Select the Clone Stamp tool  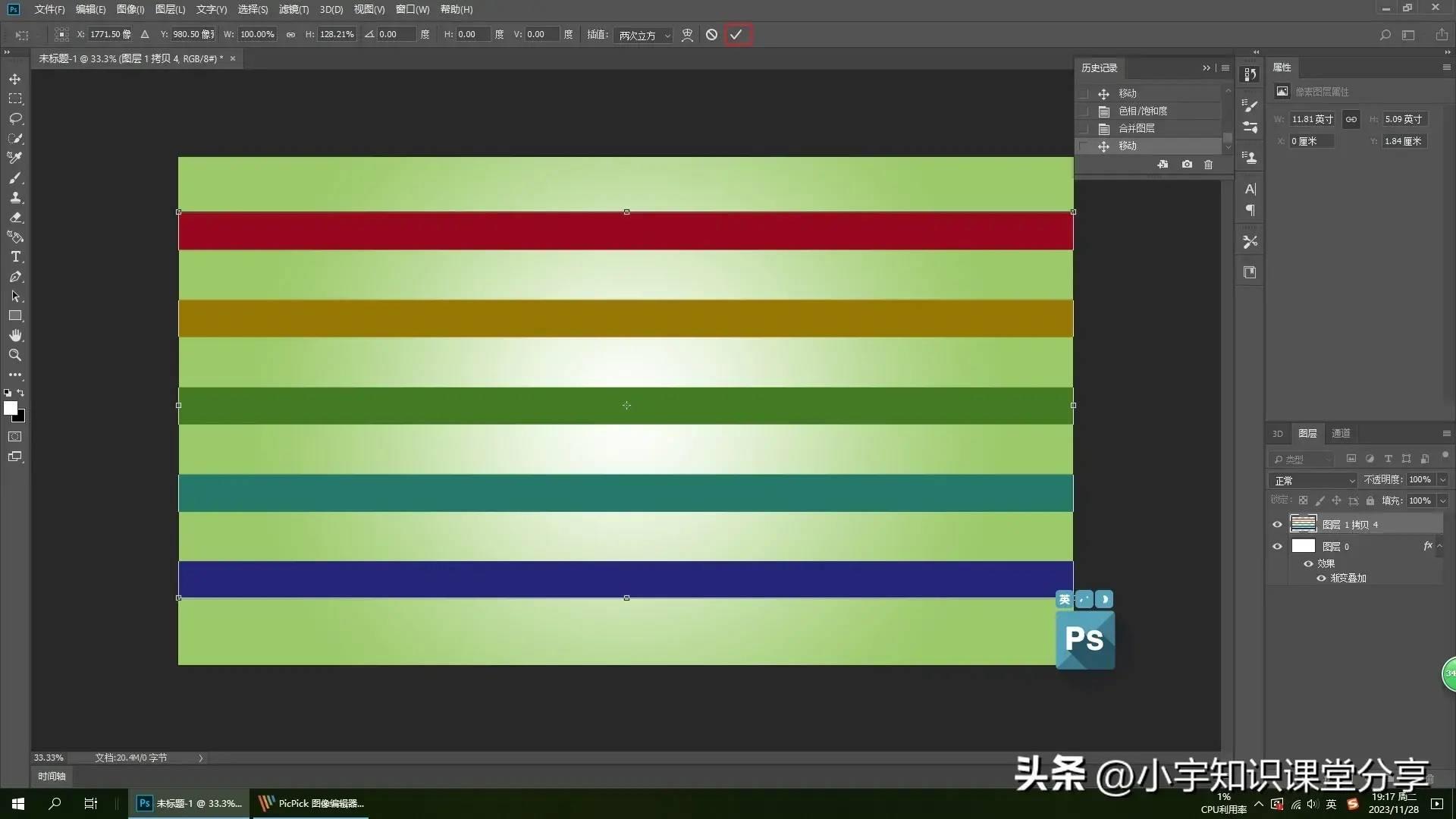[x=15, y=197]
